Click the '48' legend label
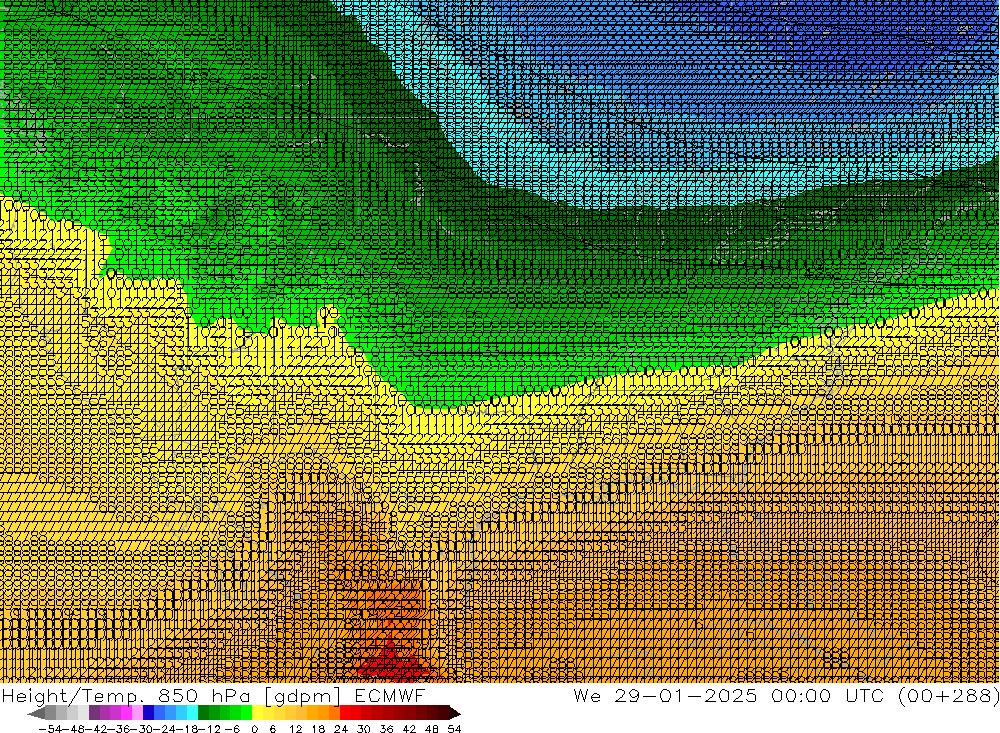This screenshot has width=1000, height=733. (x=432, y=729)
